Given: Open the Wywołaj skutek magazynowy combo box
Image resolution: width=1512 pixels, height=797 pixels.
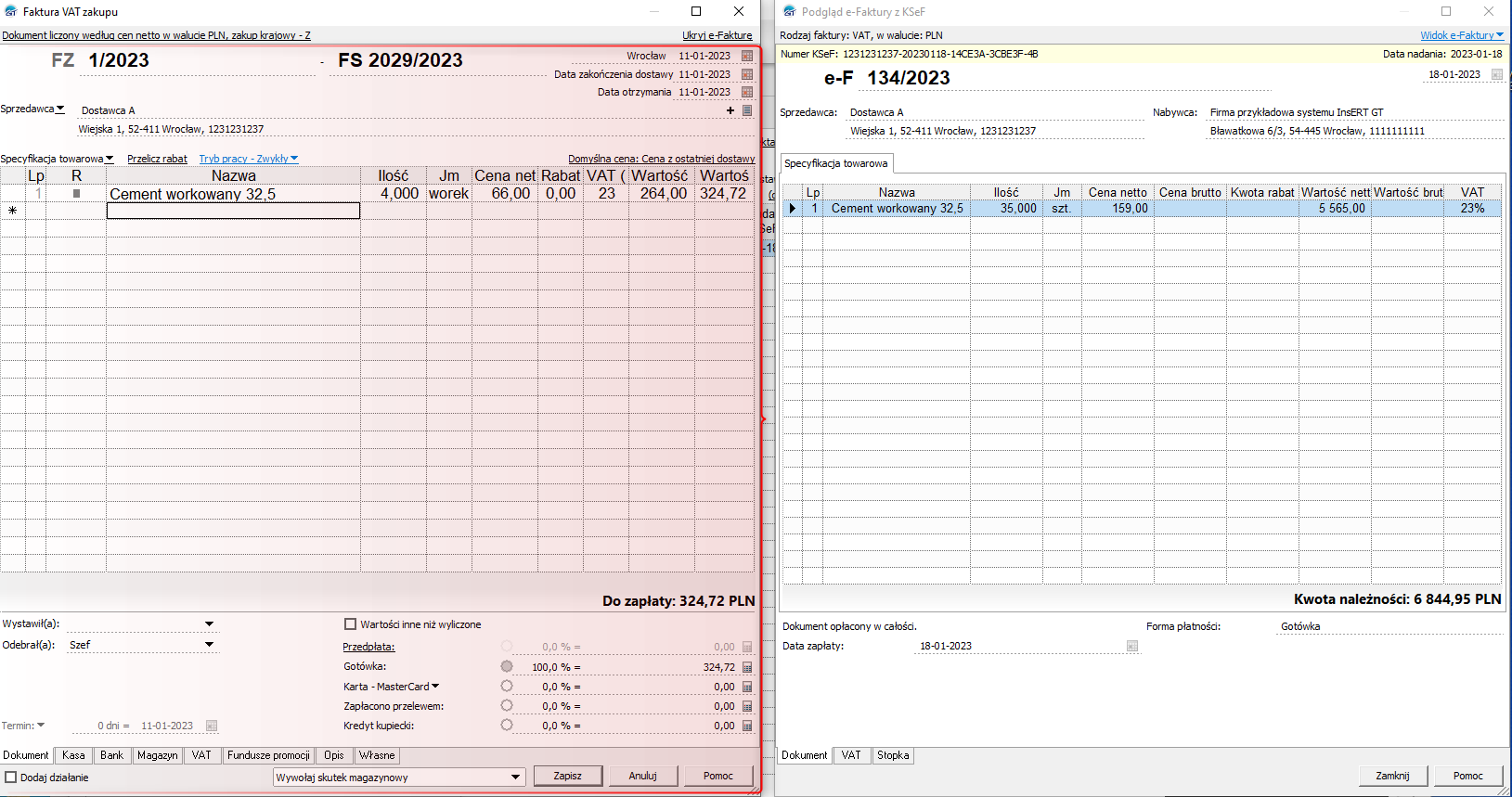Looking at the screenshot, I should [515, 778].
